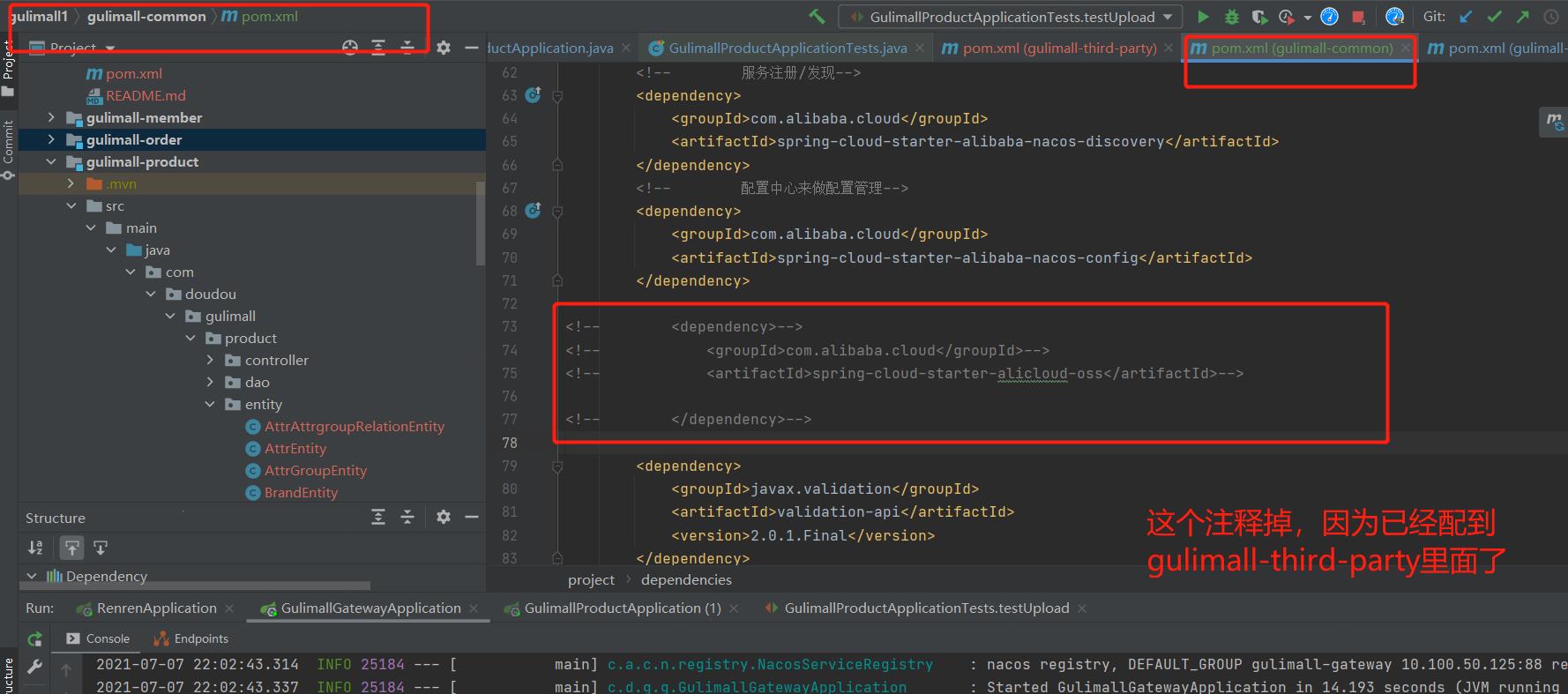Click 'project' editor breadcrumb
The image size is (1568, 694).
point(591,579)
